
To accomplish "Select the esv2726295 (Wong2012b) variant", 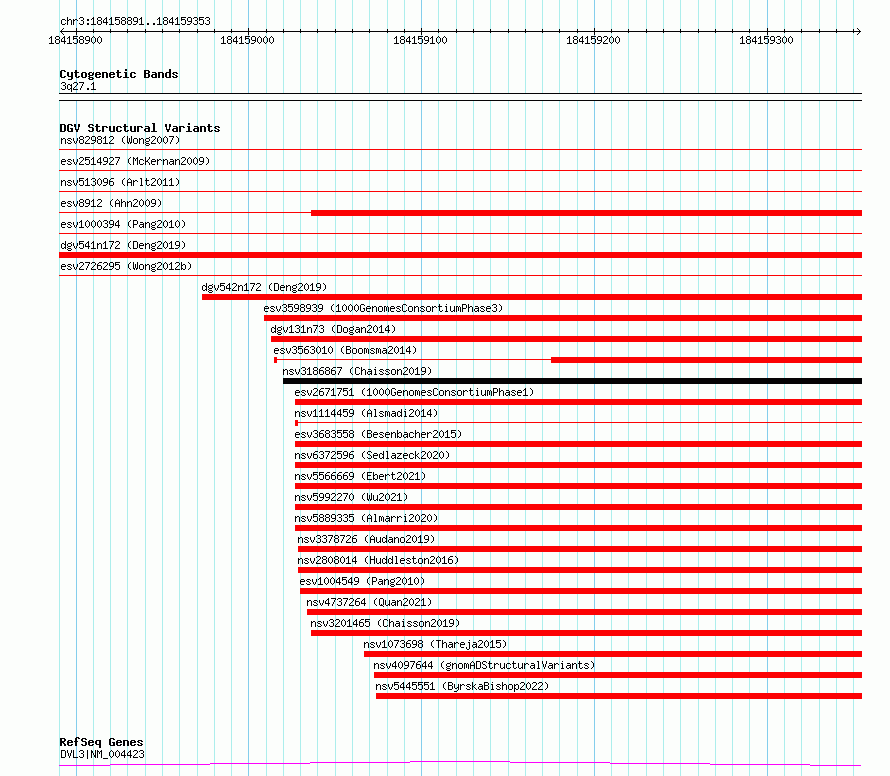I will [126, 266].
